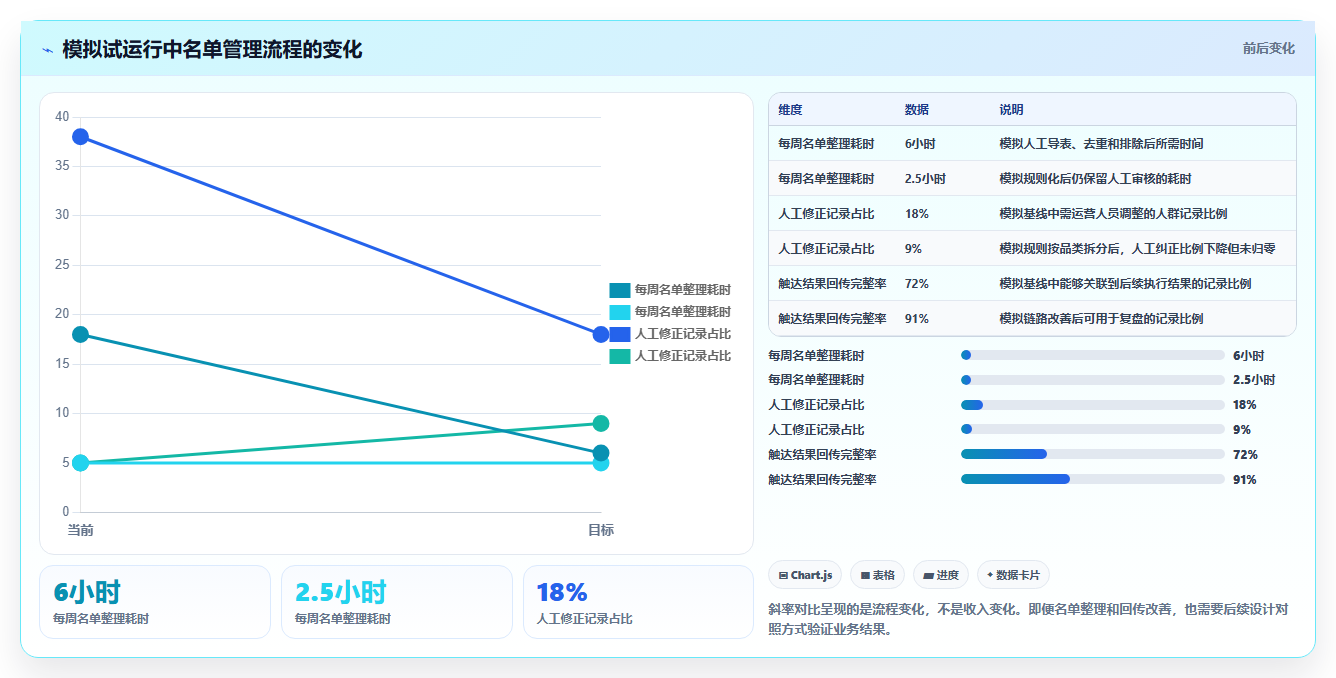Click the progress bar labeled 2.5小时
The width and height of the screenshot is (1336, 678).
click(1092, 380)
